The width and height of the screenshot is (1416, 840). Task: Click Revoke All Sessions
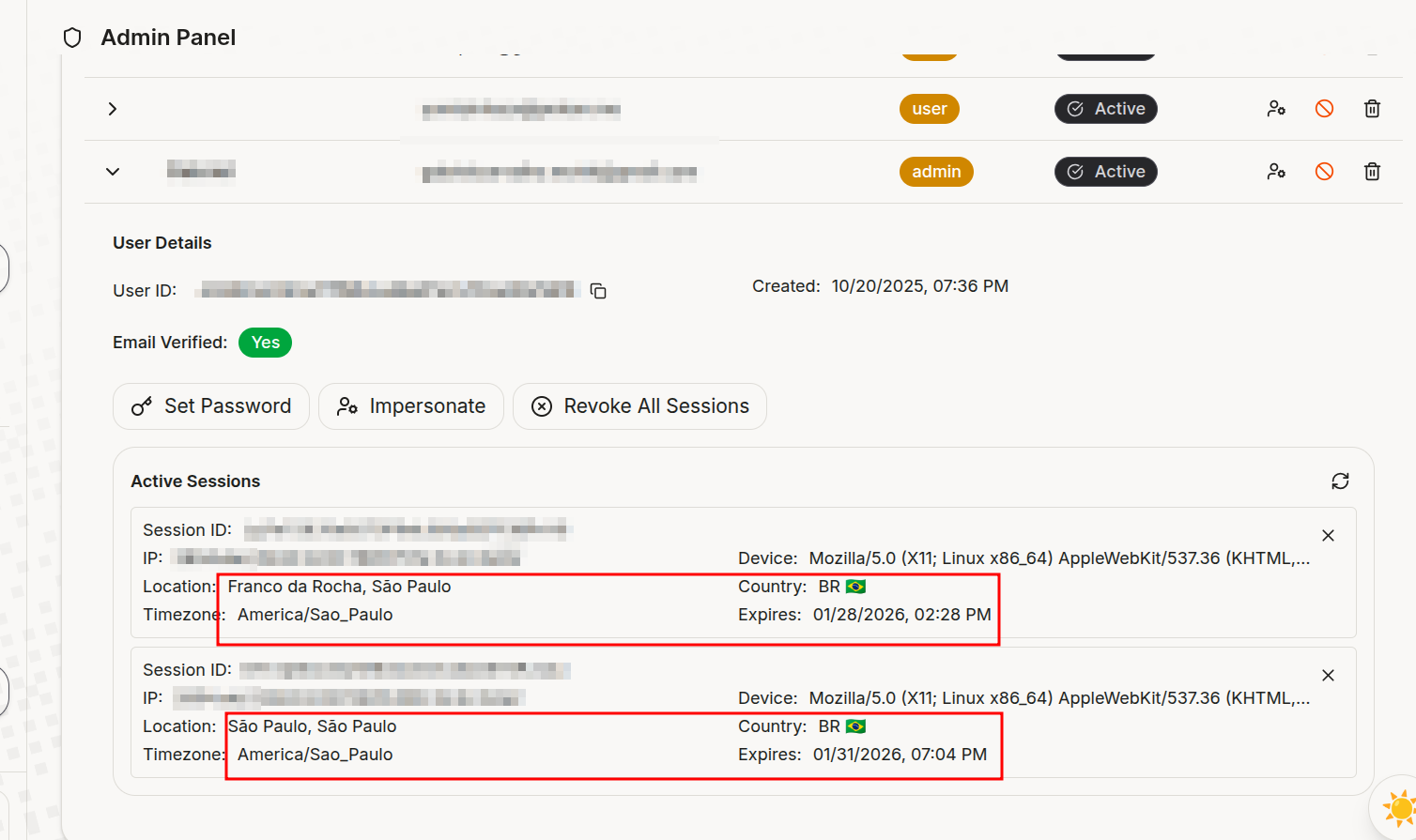639,406
